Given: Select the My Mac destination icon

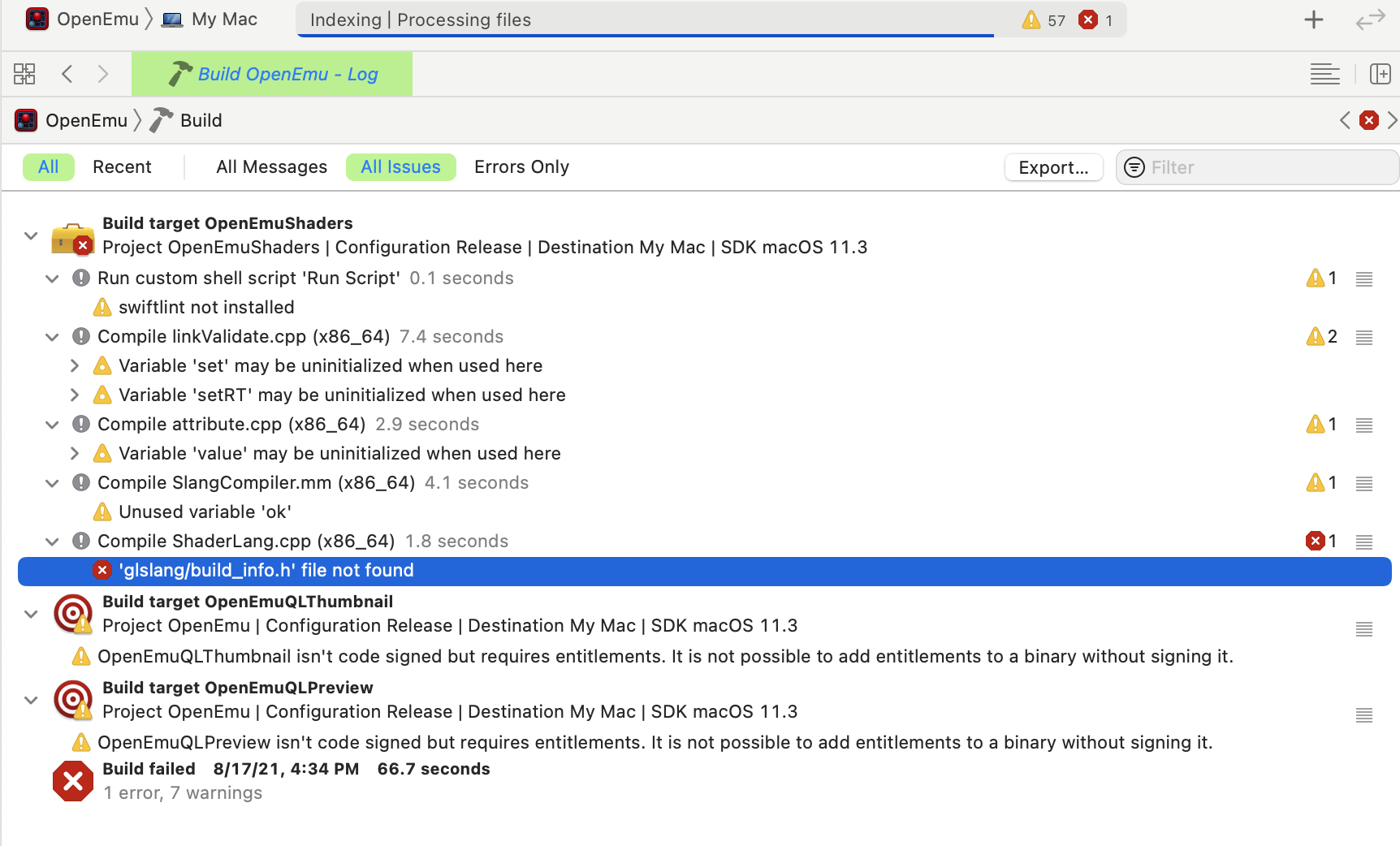Looking at the screenshot, I should (x=171, y=18).
